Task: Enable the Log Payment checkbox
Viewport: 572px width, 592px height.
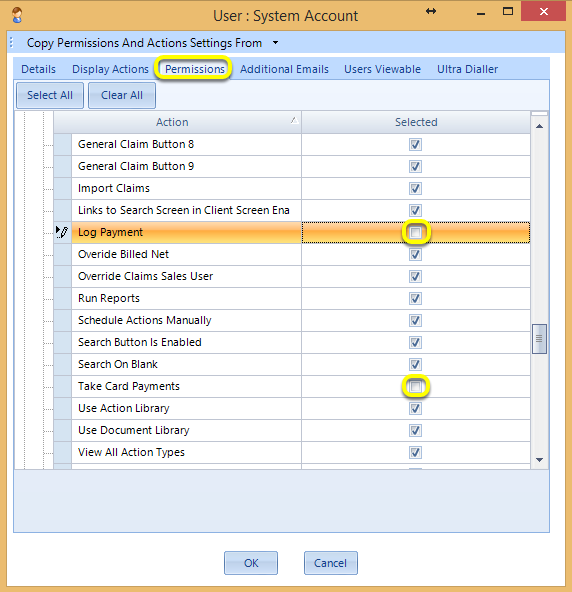Action: pyautogui.click(x=415, y=232)
